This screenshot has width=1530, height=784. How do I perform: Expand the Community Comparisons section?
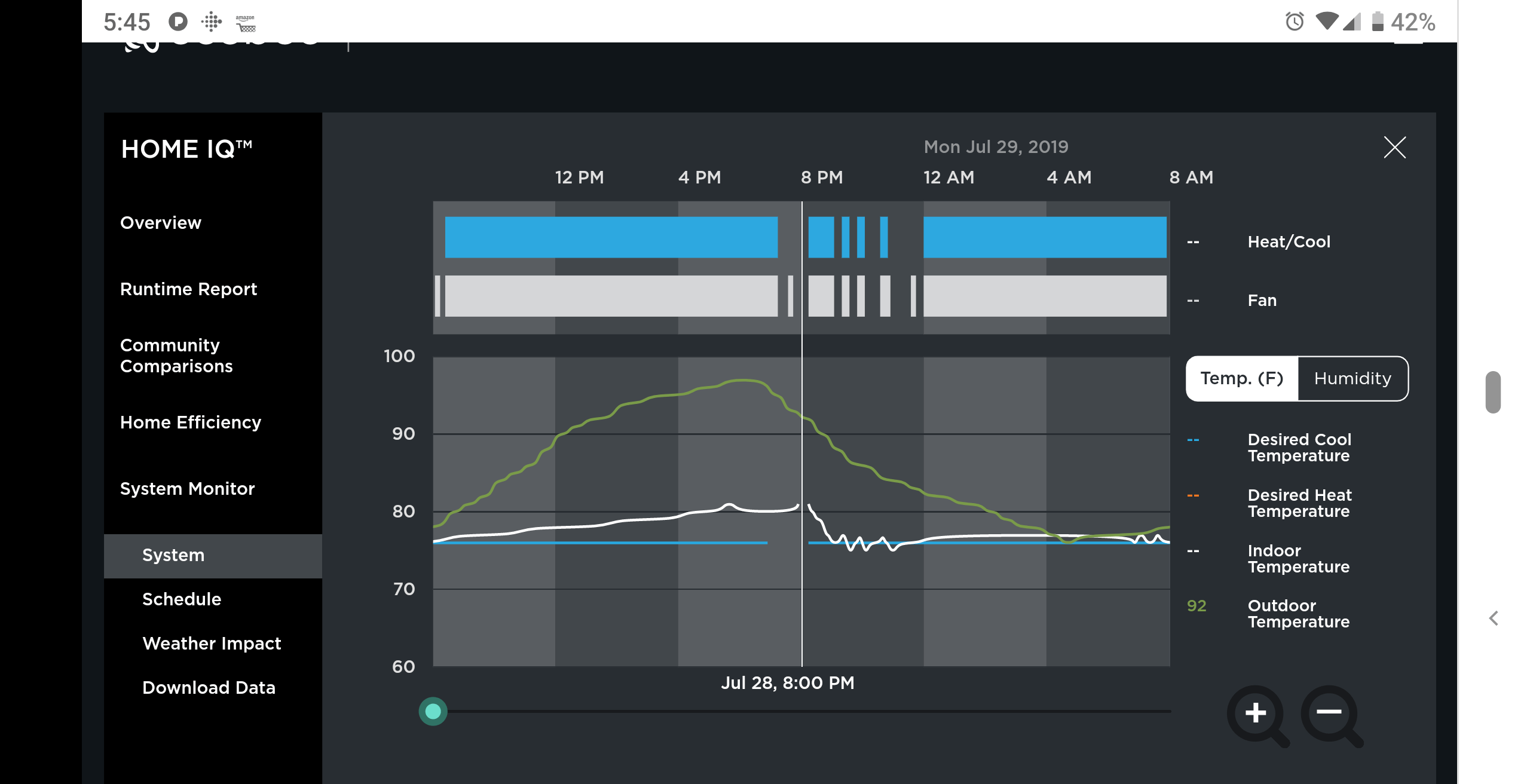176,355
